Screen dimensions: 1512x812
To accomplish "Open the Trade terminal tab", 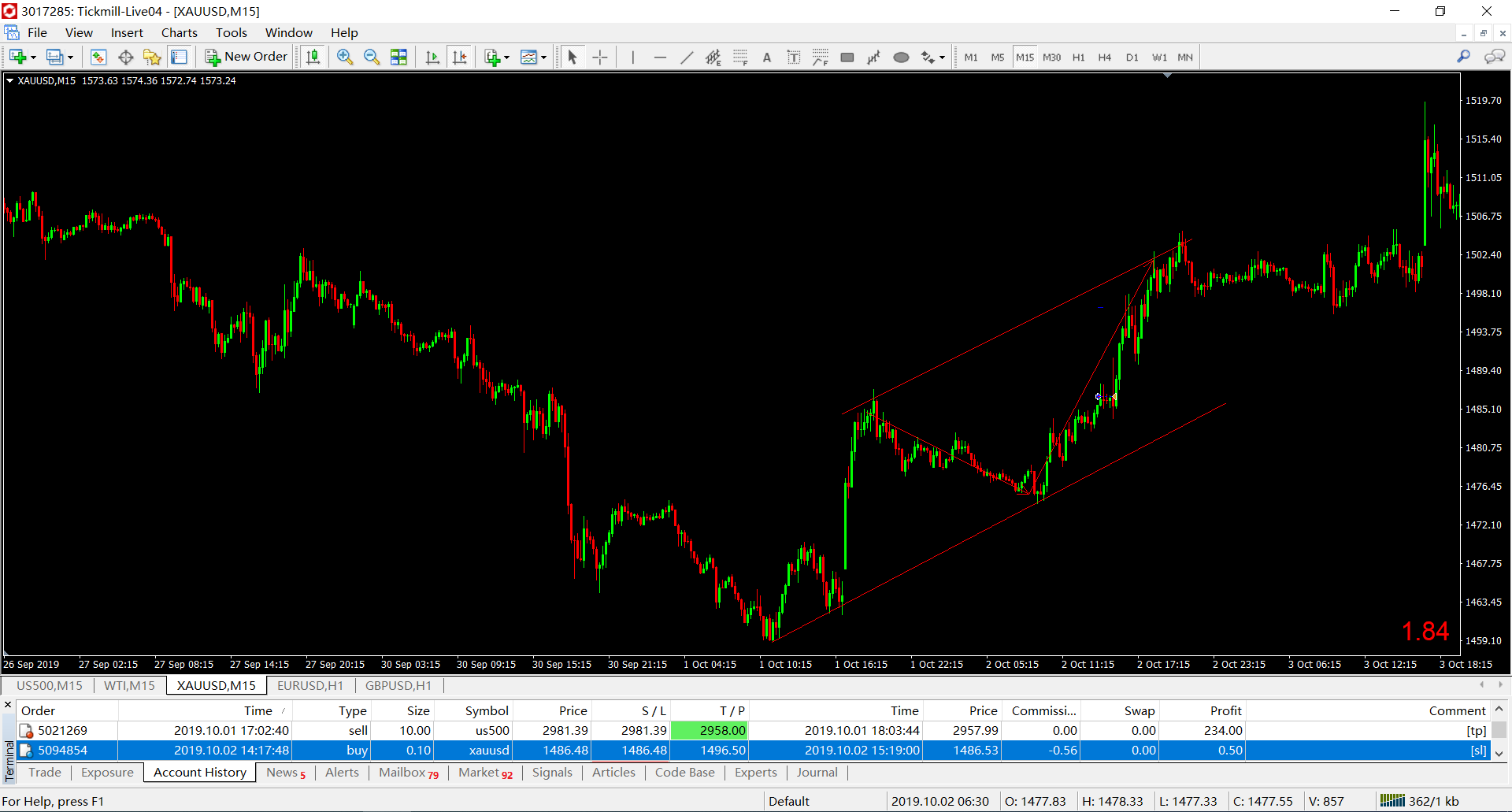I will tap(45, 773).
